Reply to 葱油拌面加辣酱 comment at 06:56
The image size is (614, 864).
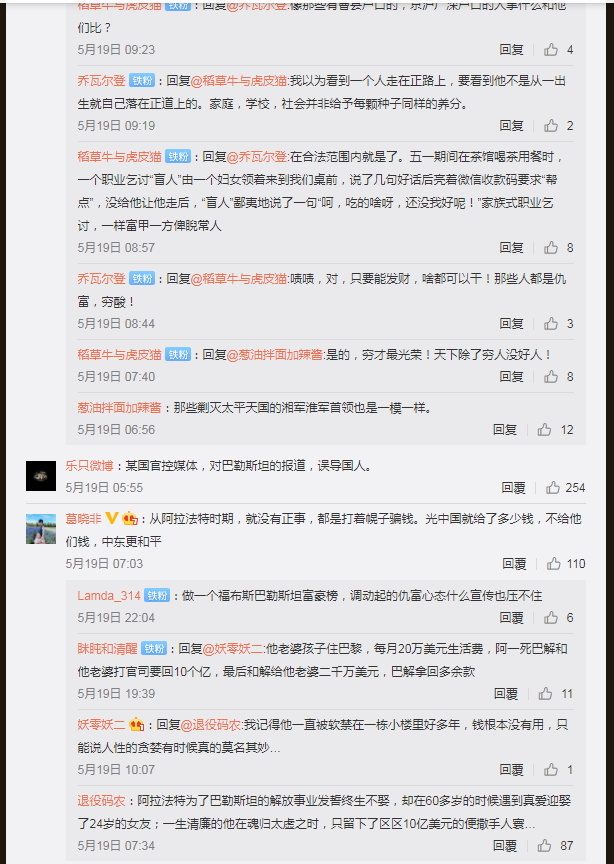pos(505,430)
